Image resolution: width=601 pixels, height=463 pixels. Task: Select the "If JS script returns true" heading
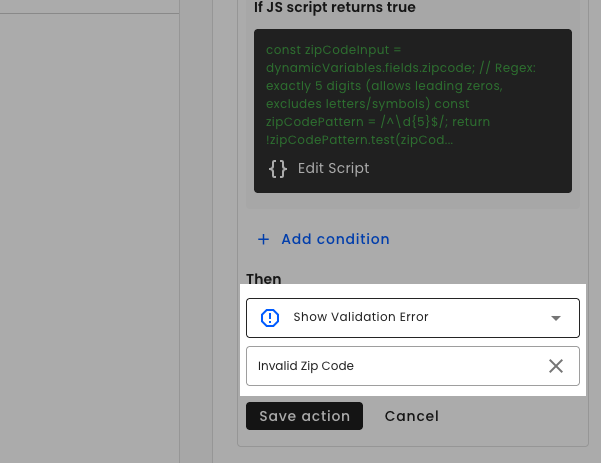335,7
